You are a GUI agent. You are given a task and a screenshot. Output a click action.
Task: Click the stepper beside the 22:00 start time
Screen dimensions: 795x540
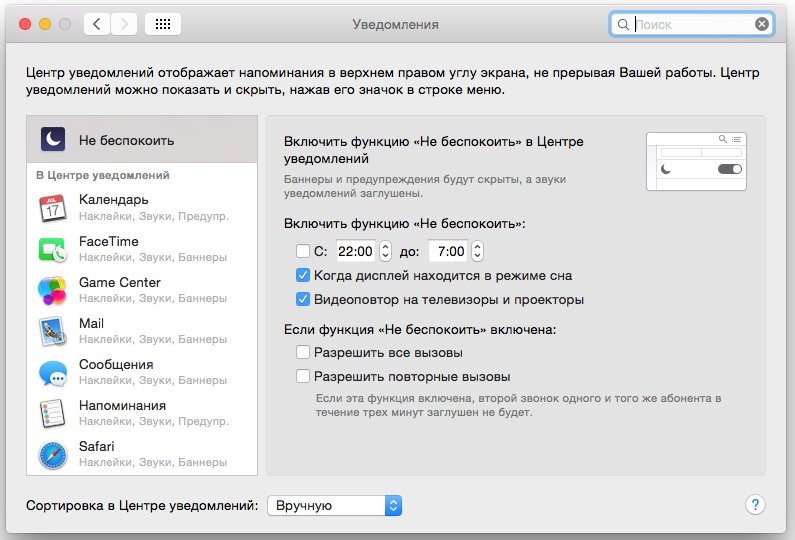(384, 251)
